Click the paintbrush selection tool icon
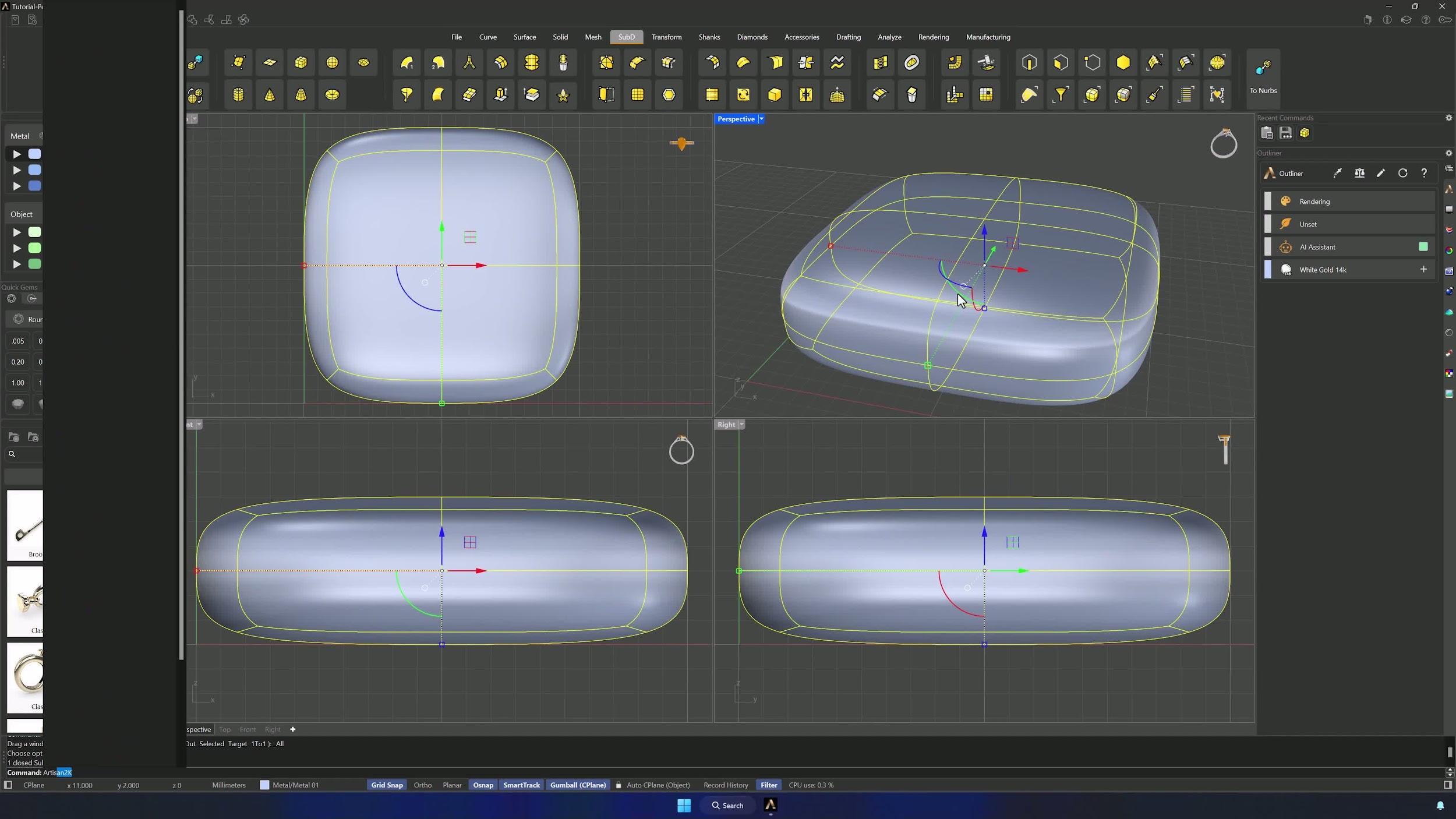The width and height of the screenshot is (1456, 819). (x=1155, y=94)
